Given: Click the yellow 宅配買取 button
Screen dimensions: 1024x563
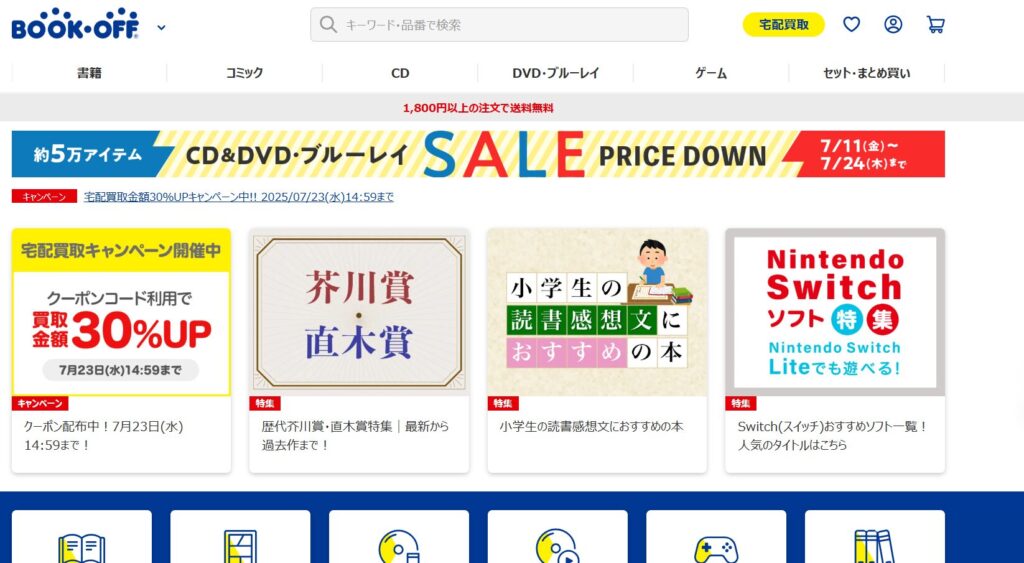Looking at the screenshot, I should tap(784, 25).
